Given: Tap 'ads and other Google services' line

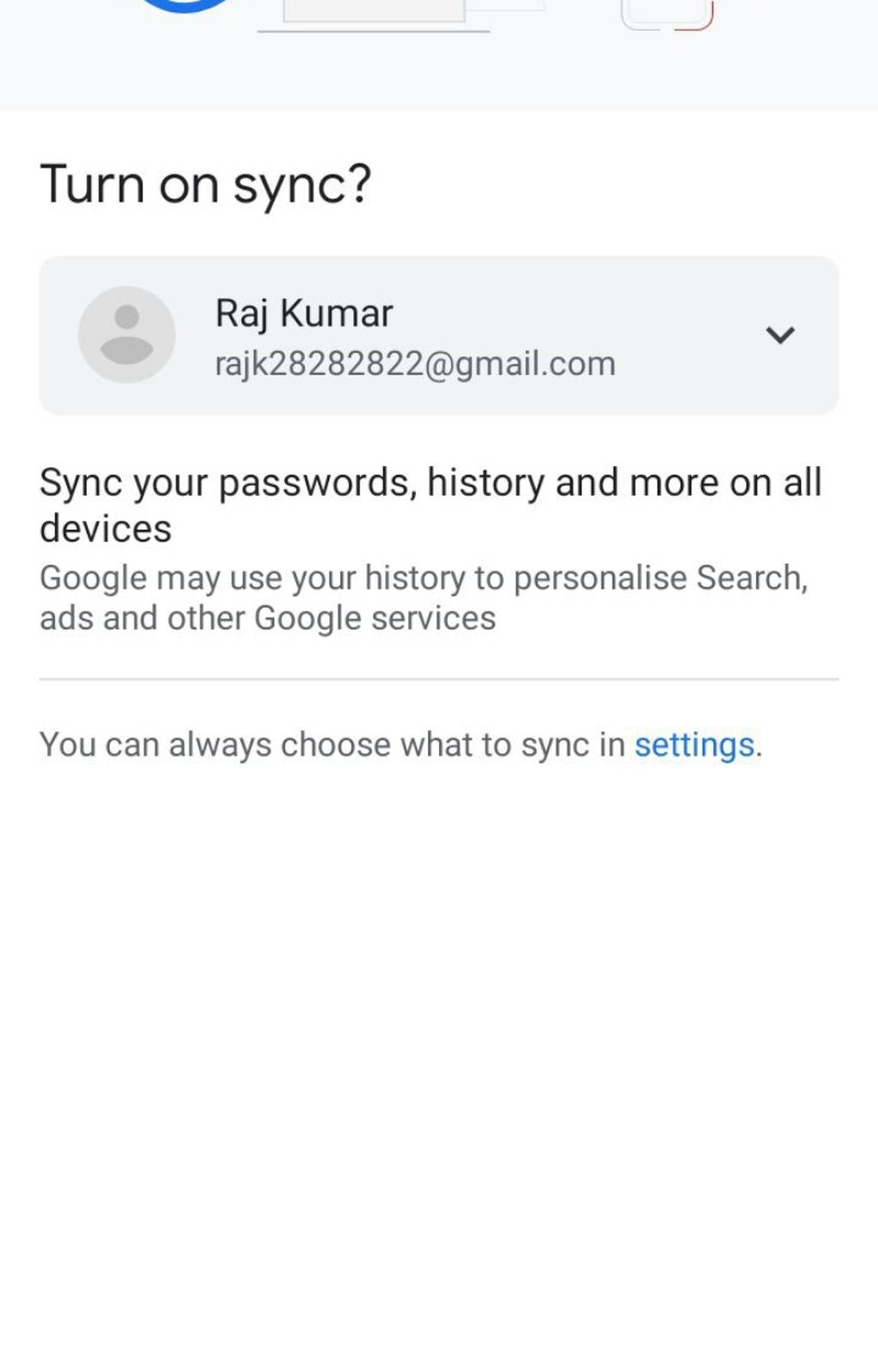Looking at the screenshot, I should (x=268, y=618).
